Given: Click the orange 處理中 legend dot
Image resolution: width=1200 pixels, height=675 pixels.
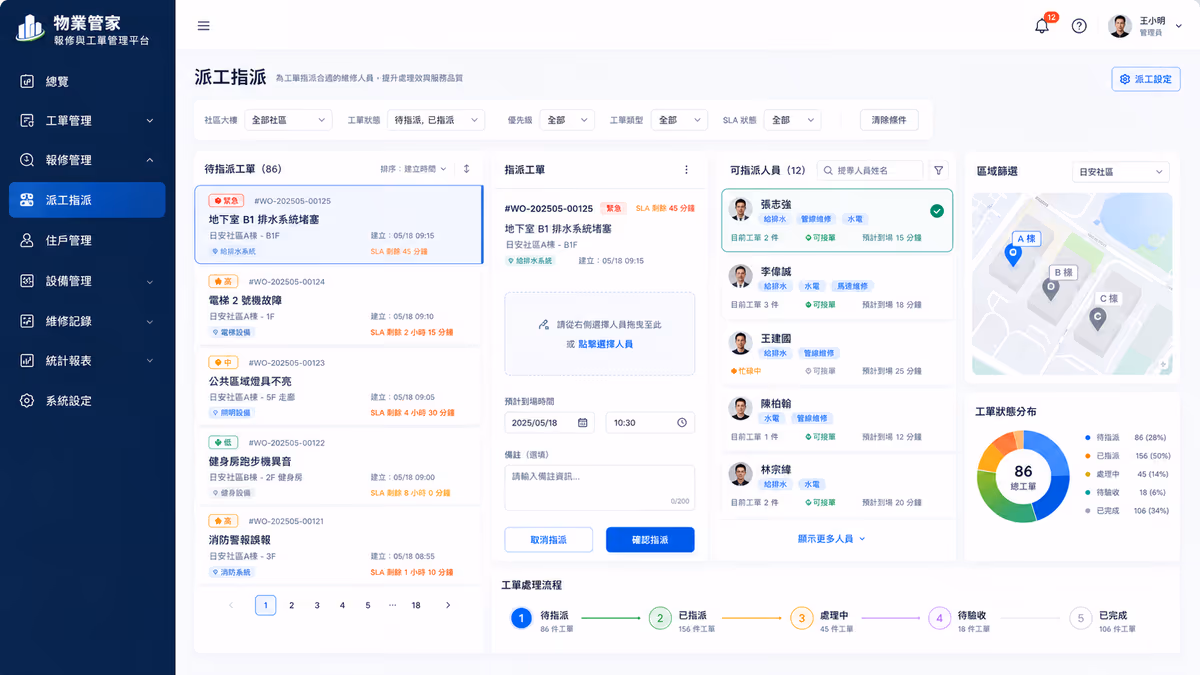Looking at the screenshot, I should (1087, 474).
